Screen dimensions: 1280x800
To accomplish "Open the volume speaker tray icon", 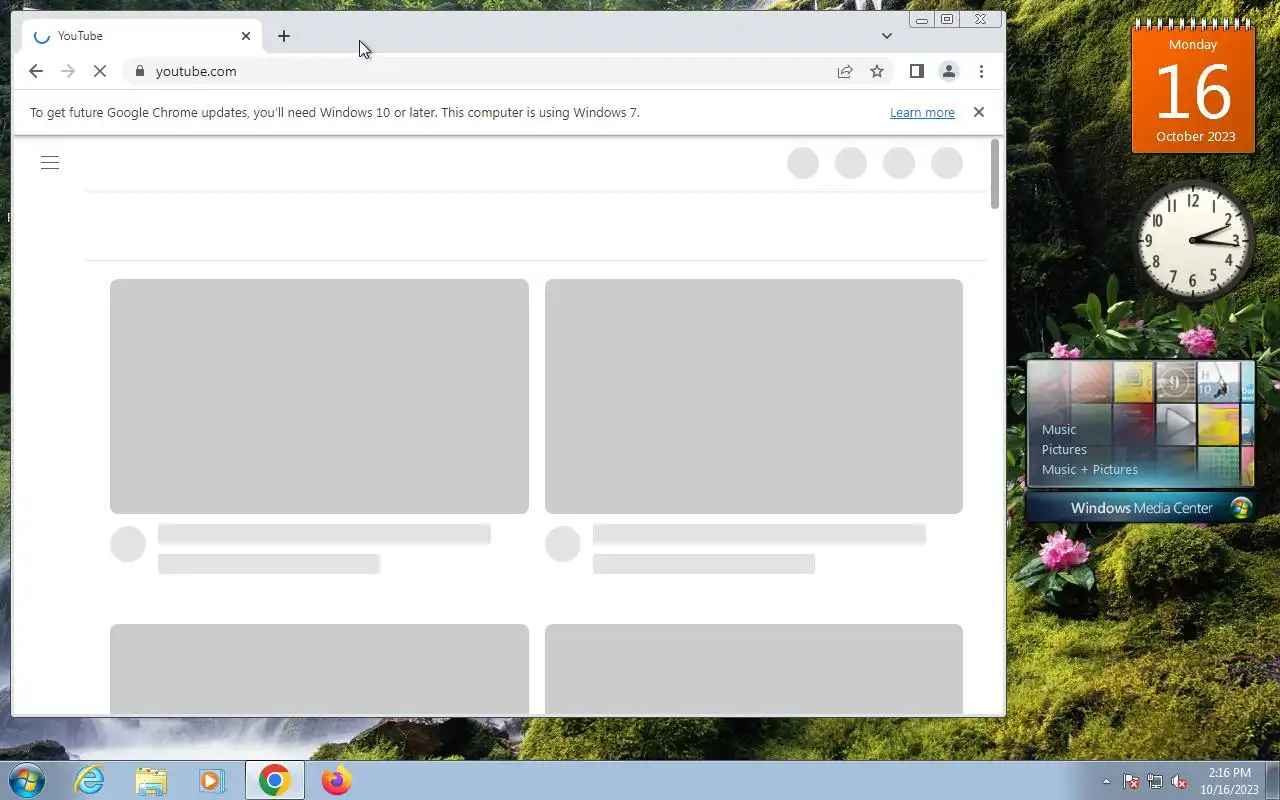I will (x=1180, y=781).
